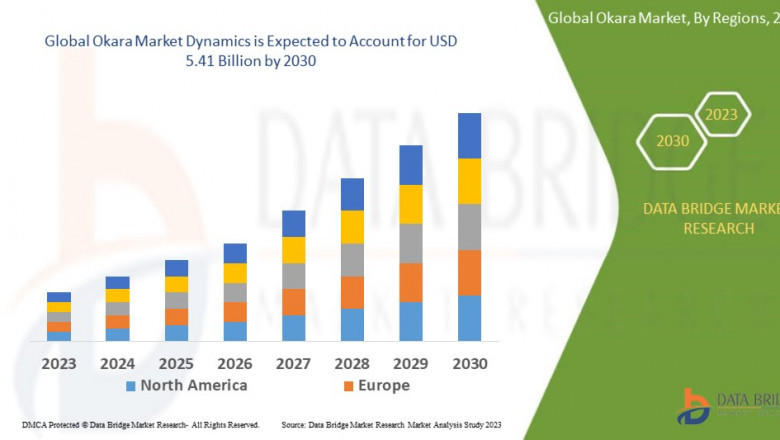Select the North America legend label

pyautogui.click(x=194, y=385)
